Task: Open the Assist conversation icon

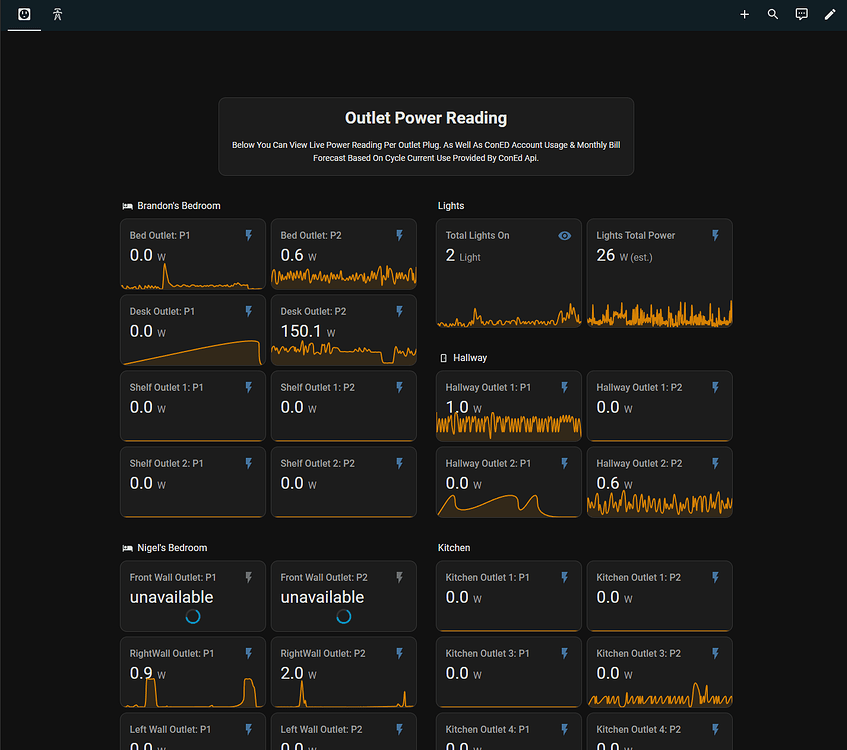Action: click(801, 15)
